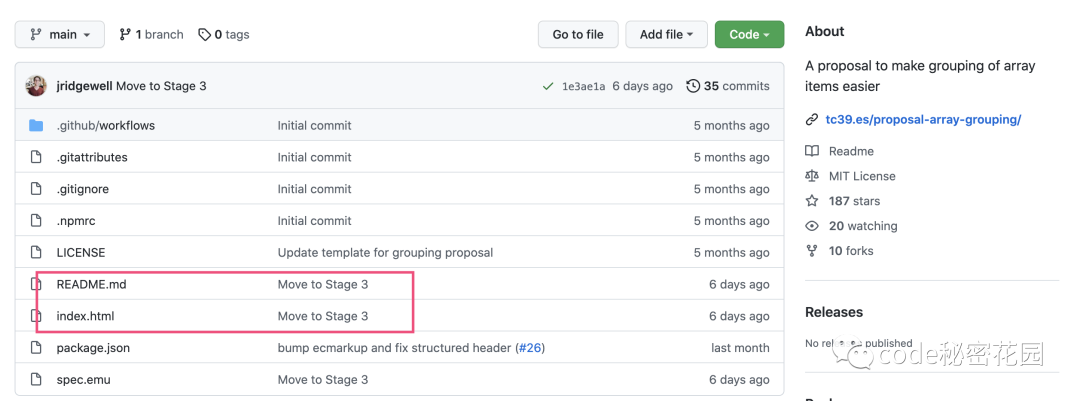
Task: Click the forks icon in About
Action: 812,251
